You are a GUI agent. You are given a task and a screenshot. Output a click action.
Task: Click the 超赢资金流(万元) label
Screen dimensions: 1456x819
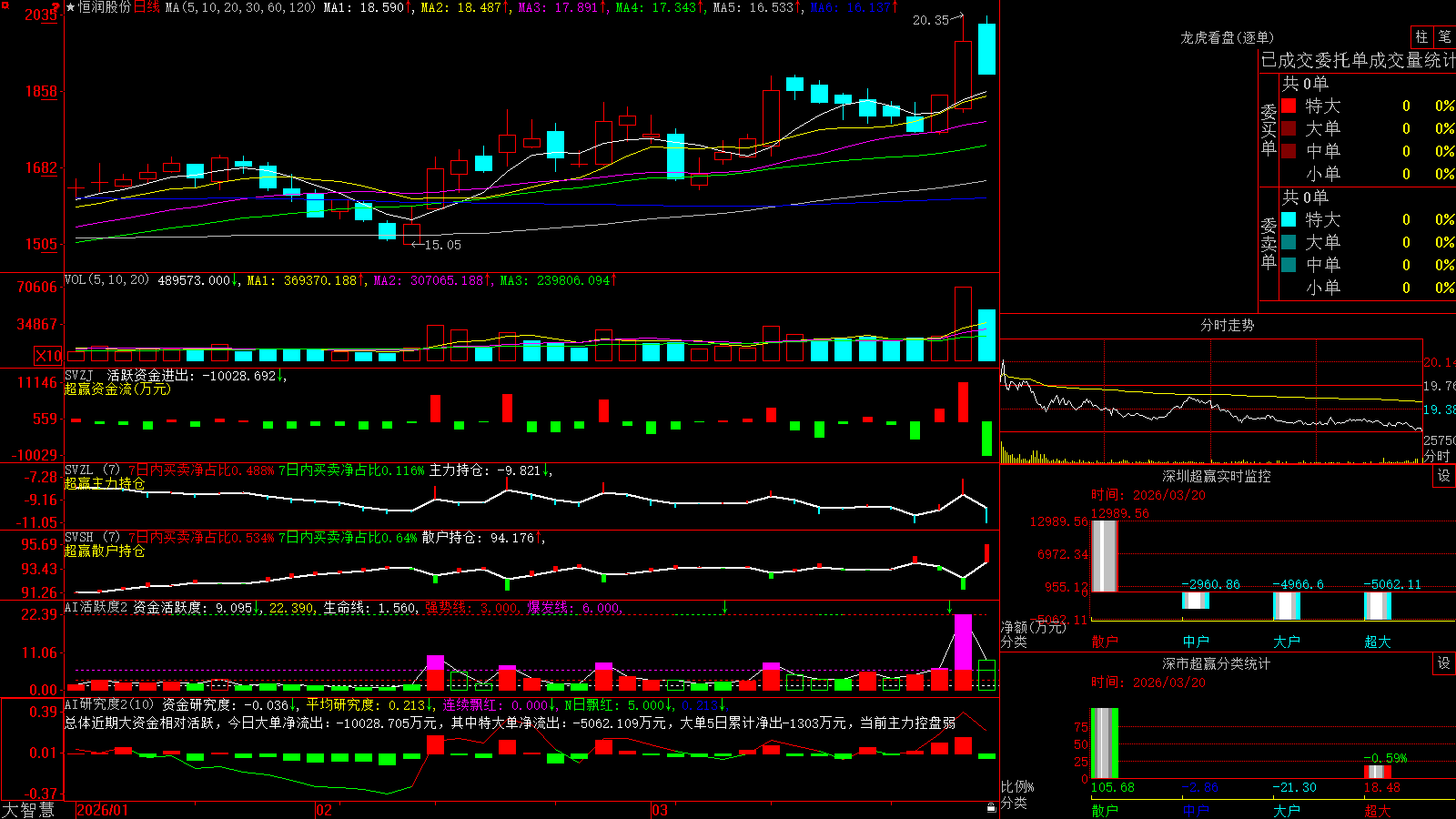coord(117,389)
